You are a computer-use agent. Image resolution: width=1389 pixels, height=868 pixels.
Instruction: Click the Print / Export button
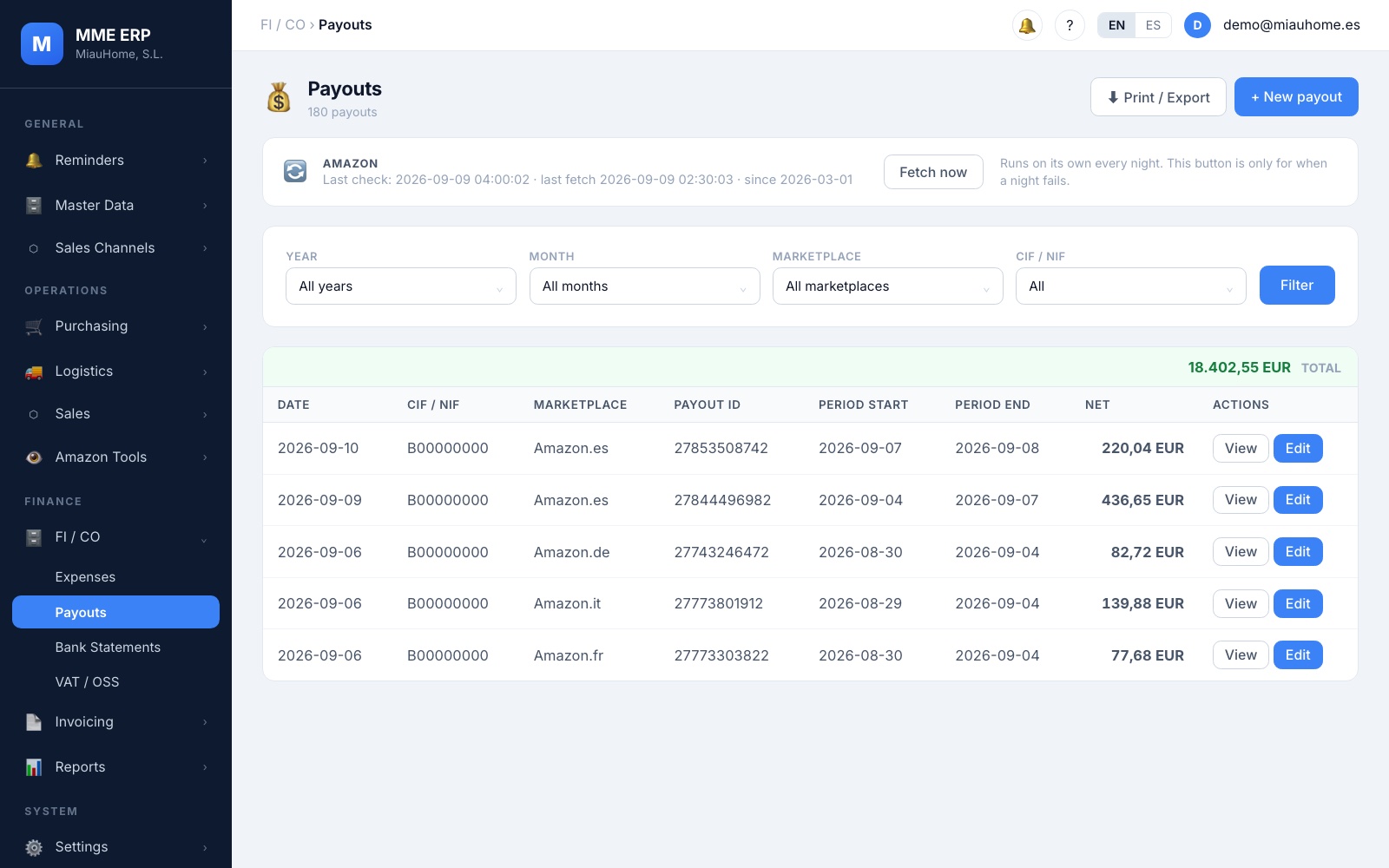[x=1158, y=97]
